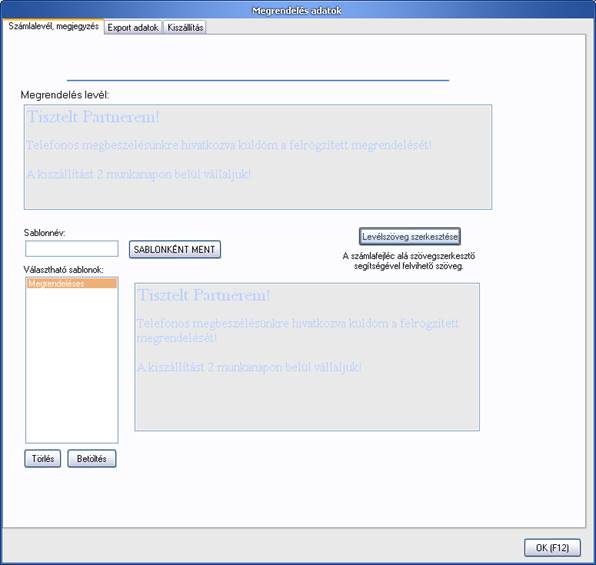Click Tisztelt Partnerem! heading in lower preview
This screenshot has width=596, height=565.
pyautogui.click(x=204, y=295)
